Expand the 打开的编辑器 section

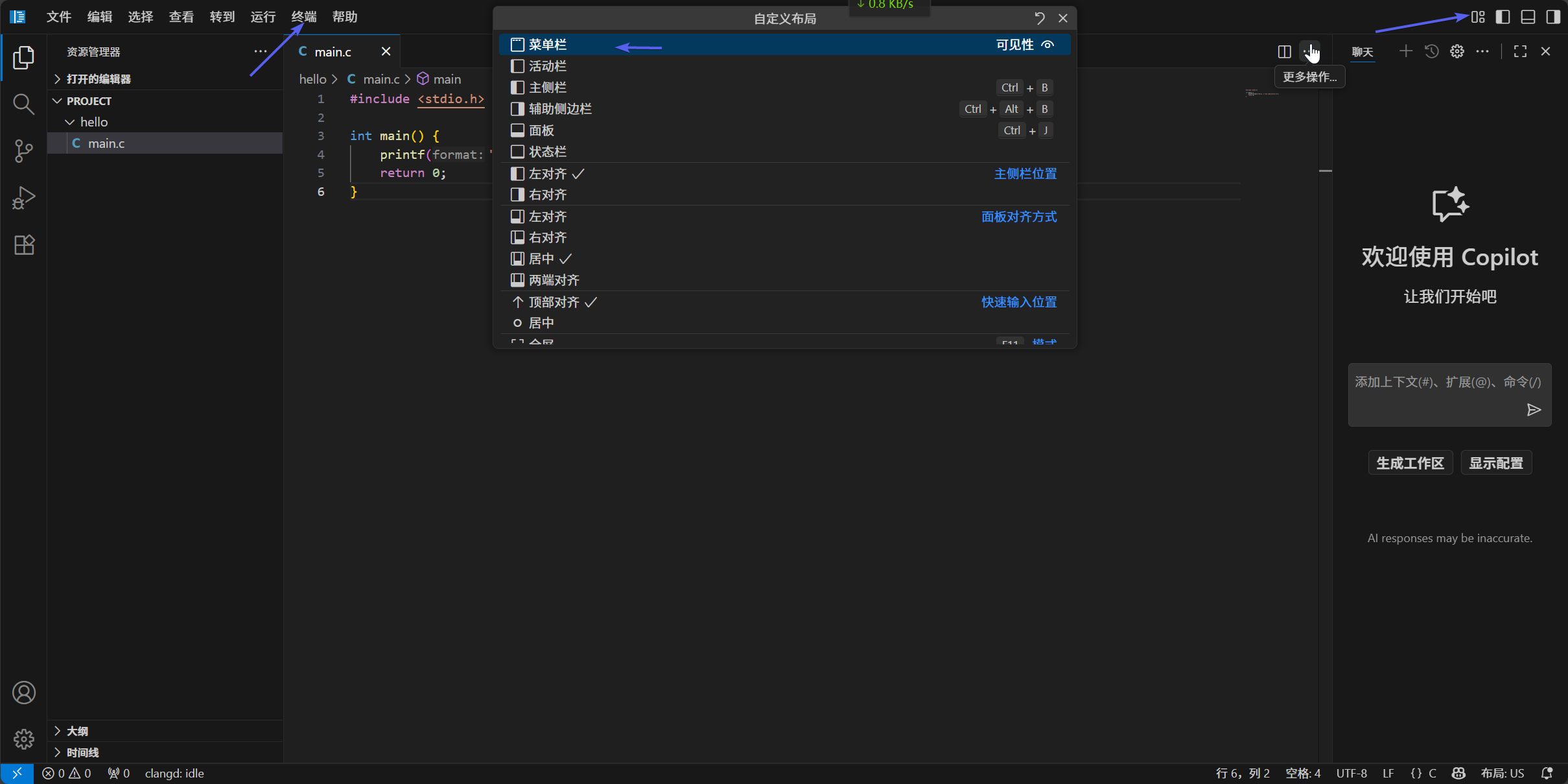point(98,79)
